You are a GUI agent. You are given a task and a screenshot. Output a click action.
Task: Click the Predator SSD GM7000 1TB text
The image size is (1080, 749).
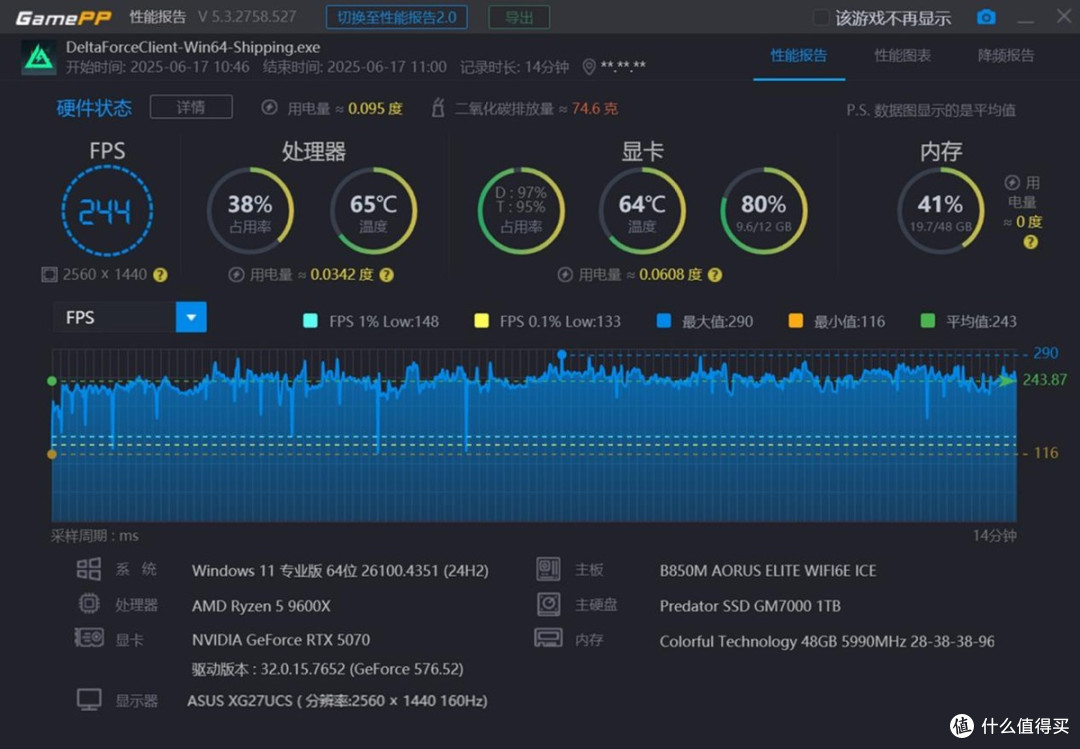coord(750,606)
